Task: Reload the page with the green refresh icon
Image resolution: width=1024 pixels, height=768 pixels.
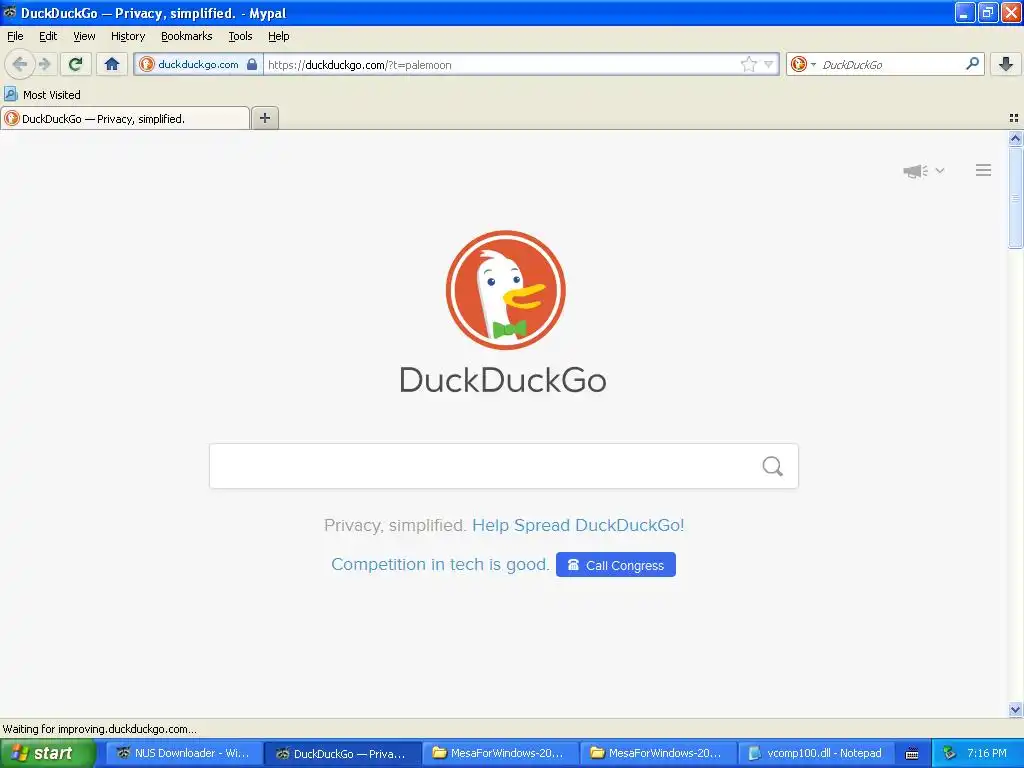Action: pos(76,64)
